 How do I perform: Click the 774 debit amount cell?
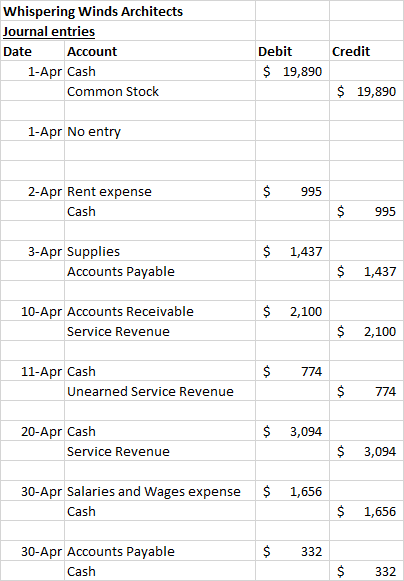point(292,371)
